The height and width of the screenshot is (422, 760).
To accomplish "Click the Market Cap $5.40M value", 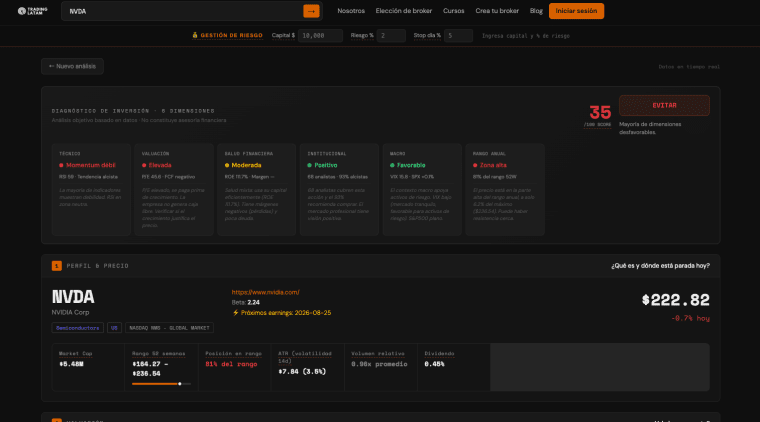I will tap(71, 364).
